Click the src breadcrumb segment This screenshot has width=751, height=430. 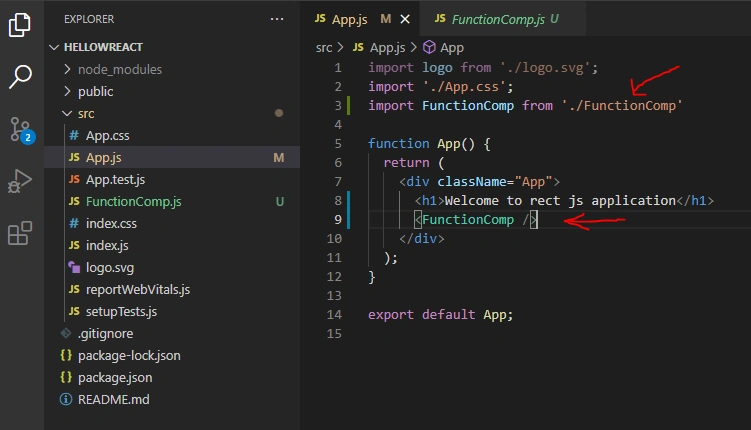(x=324, y=47)
